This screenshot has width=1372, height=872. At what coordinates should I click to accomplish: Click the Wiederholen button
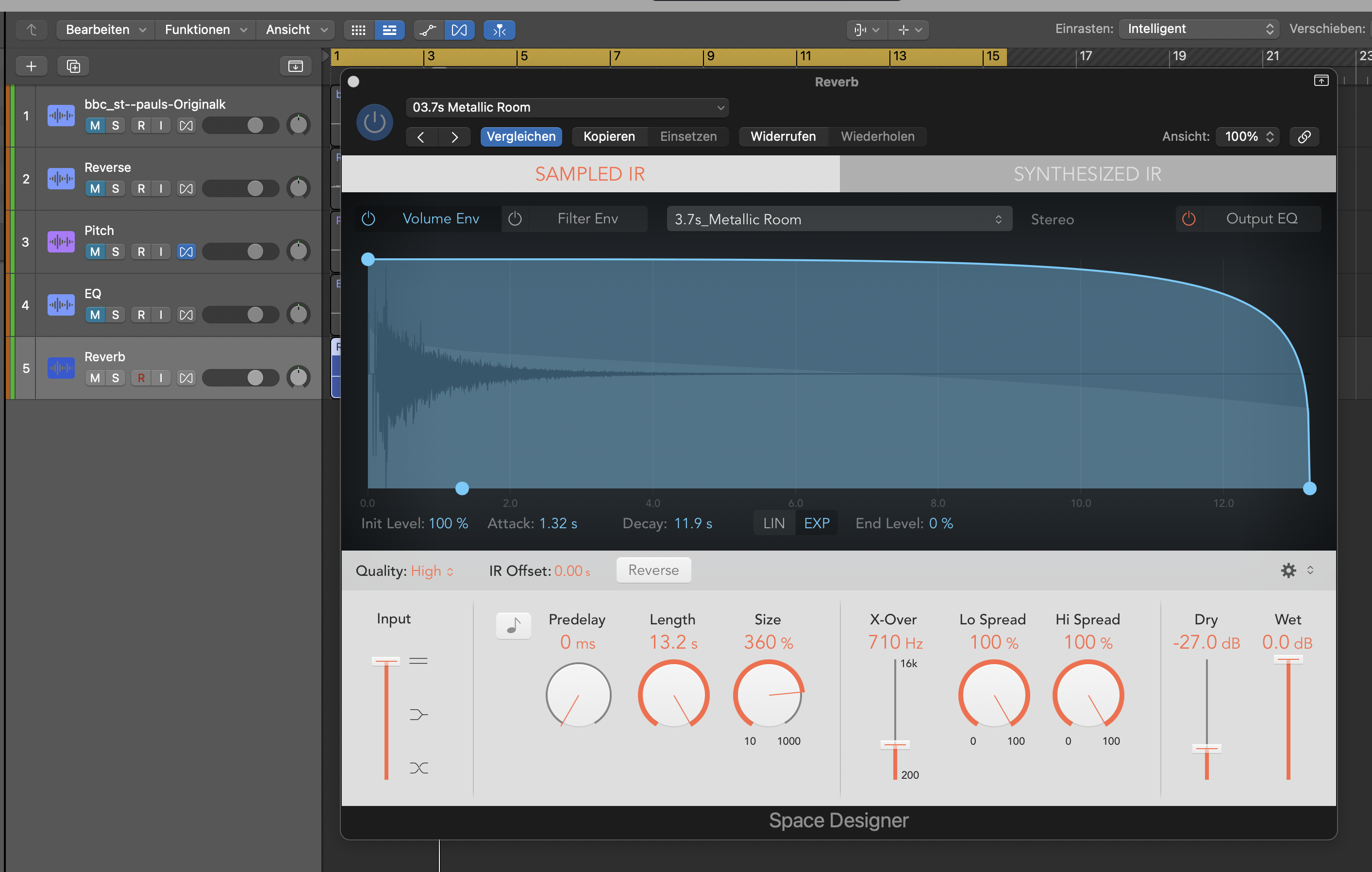point(877,137)
